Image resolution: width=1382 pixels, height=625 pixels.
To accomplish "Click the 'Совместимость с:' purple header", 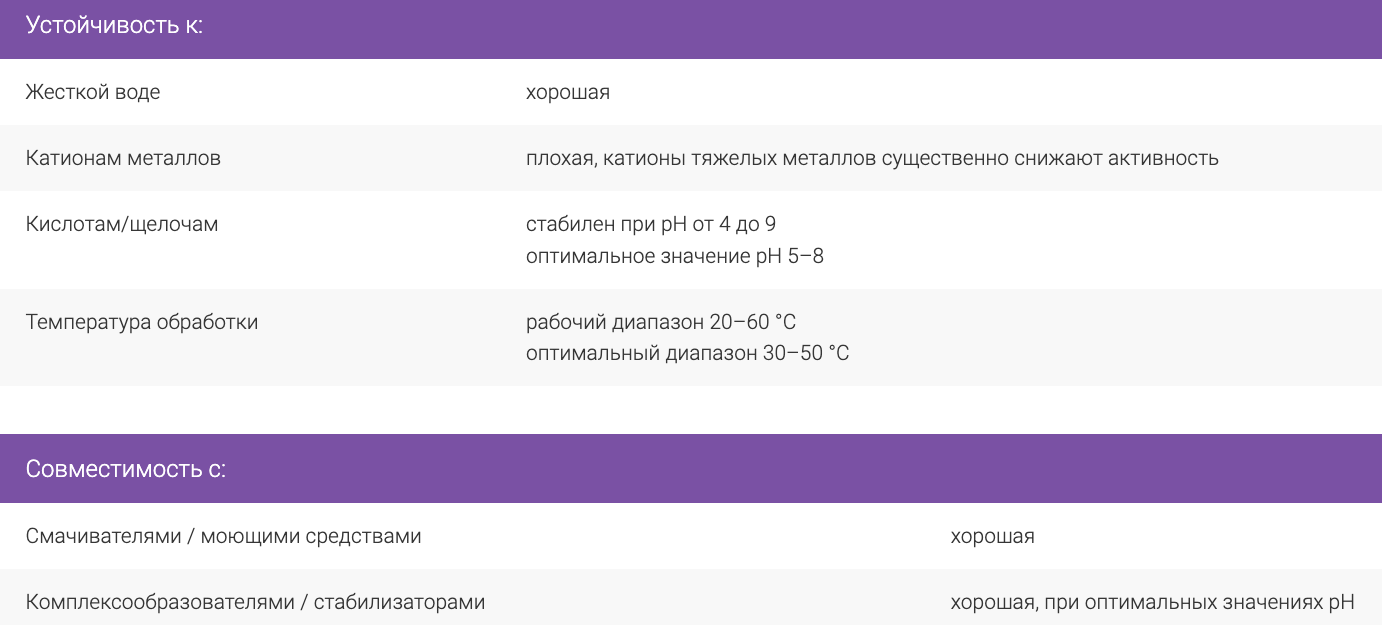I will pyautogui.click(x=126, y=469).
